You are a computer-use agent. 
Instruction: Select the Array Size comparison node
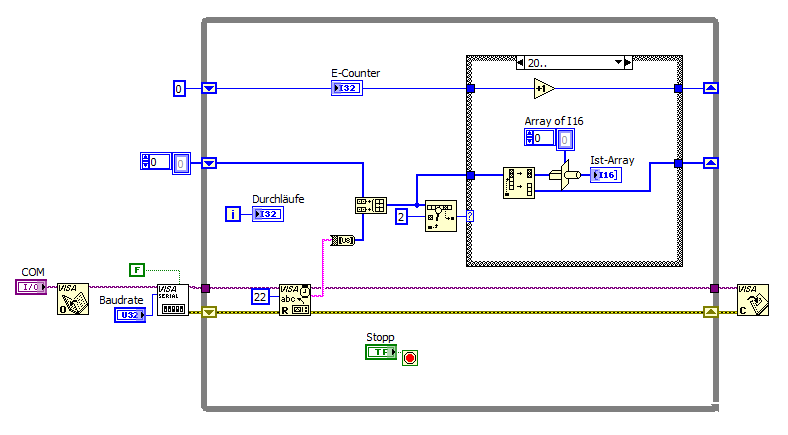click(441, 216)
